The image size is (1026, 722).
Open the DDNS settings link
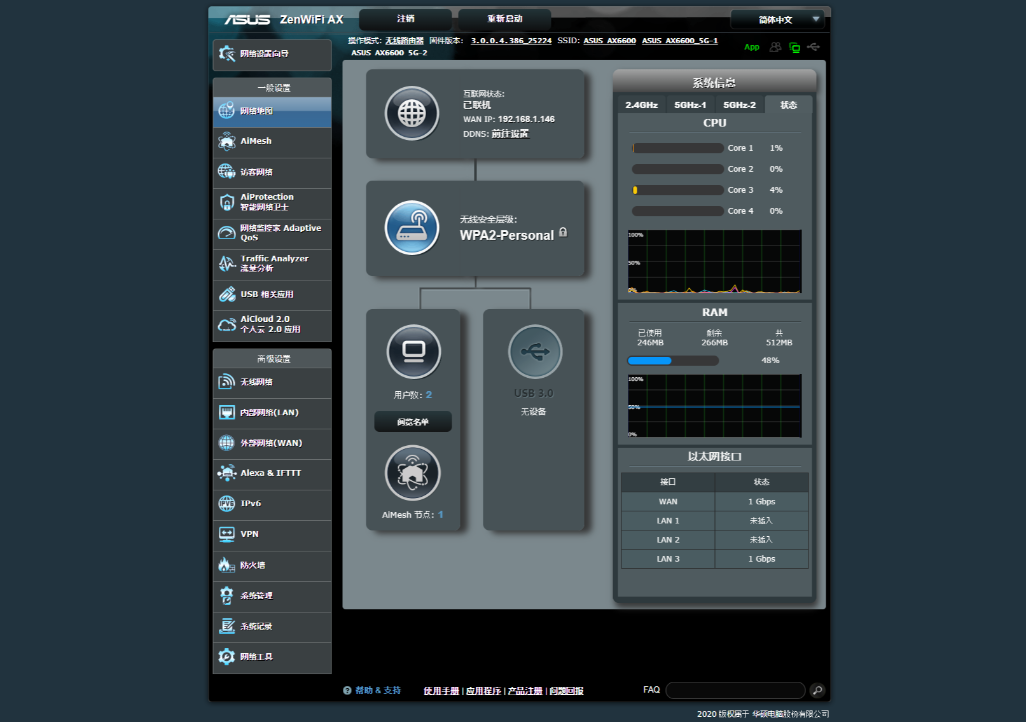pyautogui.click(x=510, y=134)
